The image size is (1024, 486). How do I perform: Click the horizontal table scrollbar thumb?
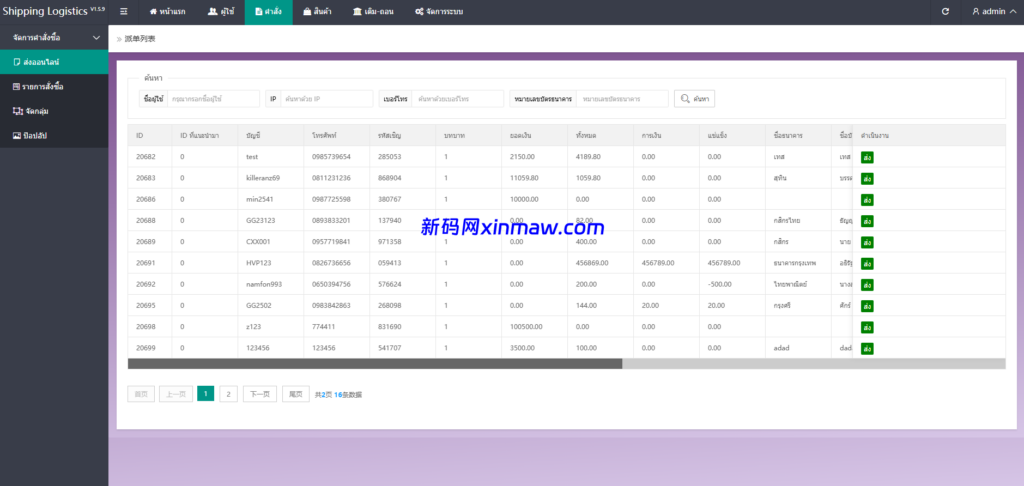(x=375, y=364)
